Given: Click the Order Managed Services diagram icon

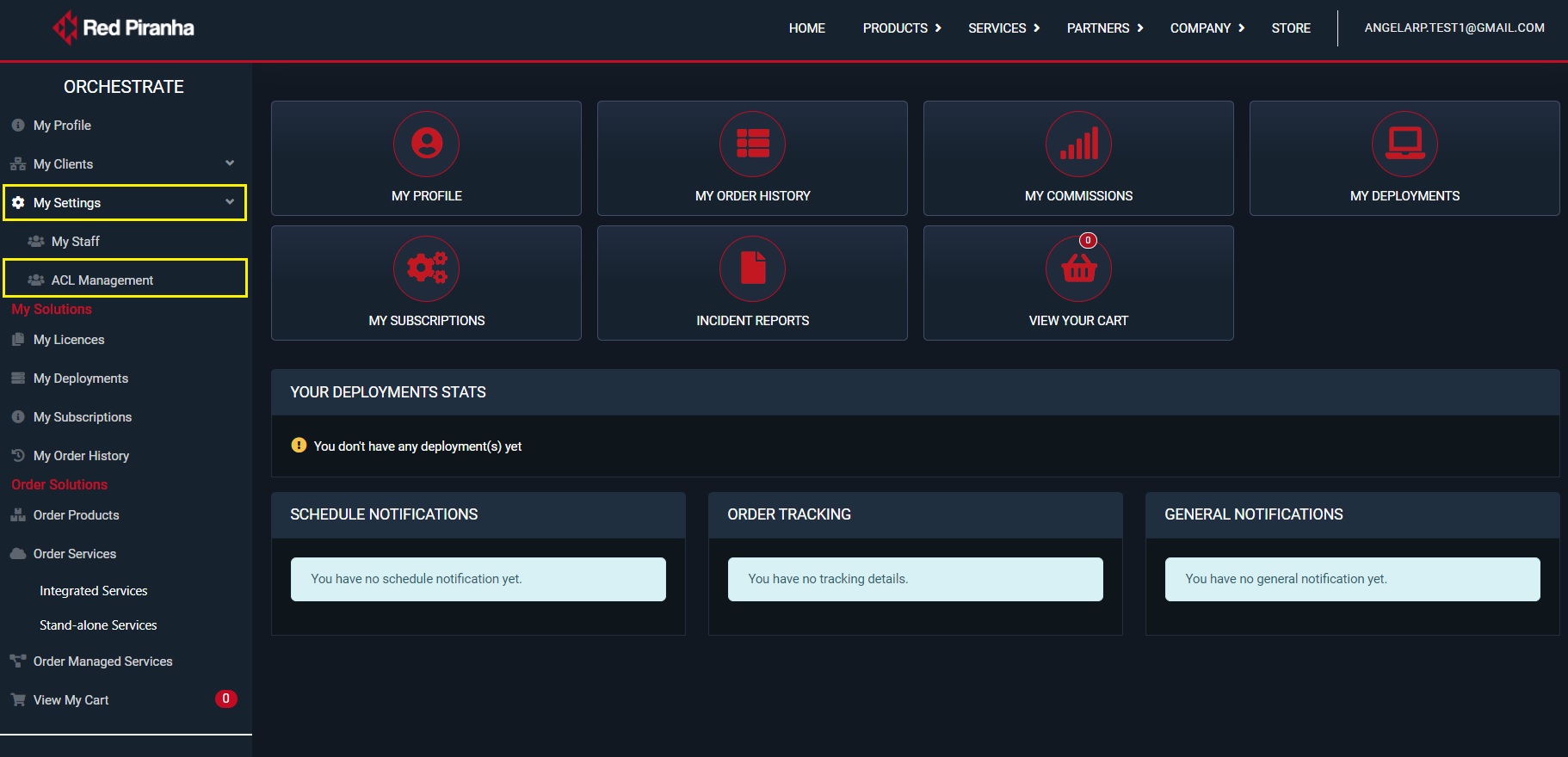Looking at the screenshot, I should click(18, 662).
